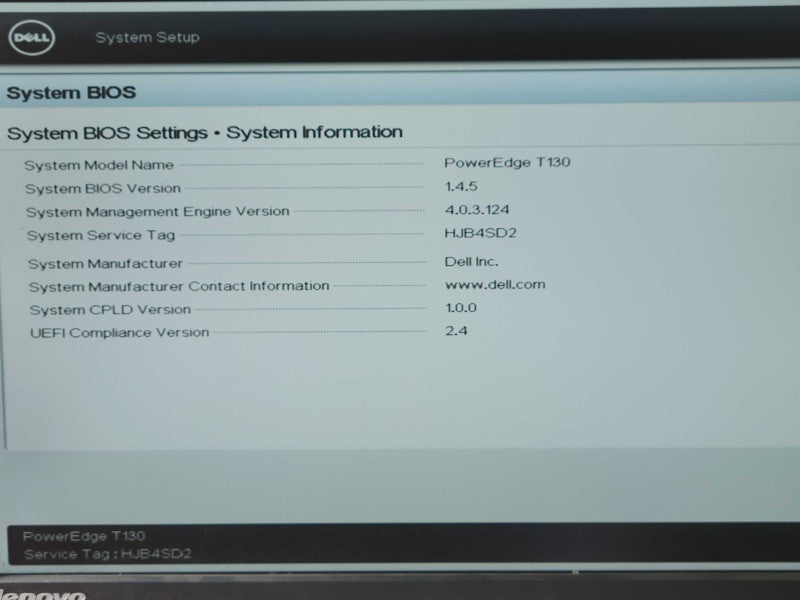Screen dimensions: 800x600
Task: Click the PowerEdge T130 model value
Action: pyautogui.click(x=507, y=162)
